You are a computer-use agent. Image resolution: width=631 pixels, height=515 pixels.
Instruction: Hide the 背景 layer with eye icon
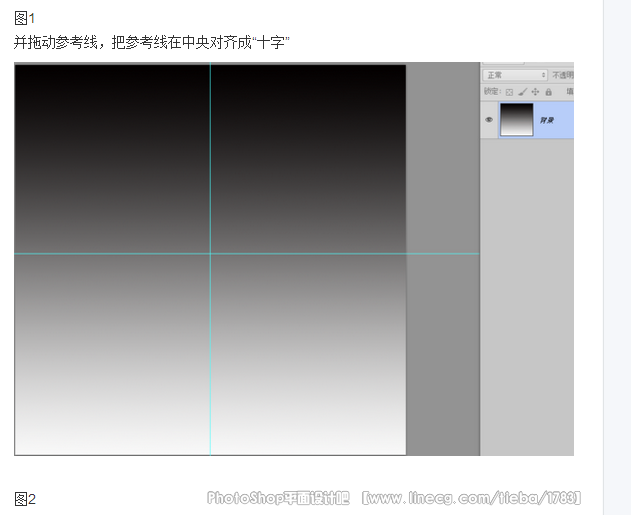489,119
